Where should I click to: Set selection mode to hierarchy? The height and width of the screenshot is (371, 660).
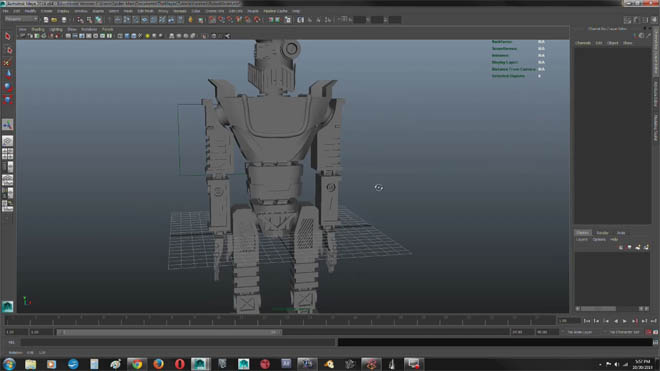point(80,20)
